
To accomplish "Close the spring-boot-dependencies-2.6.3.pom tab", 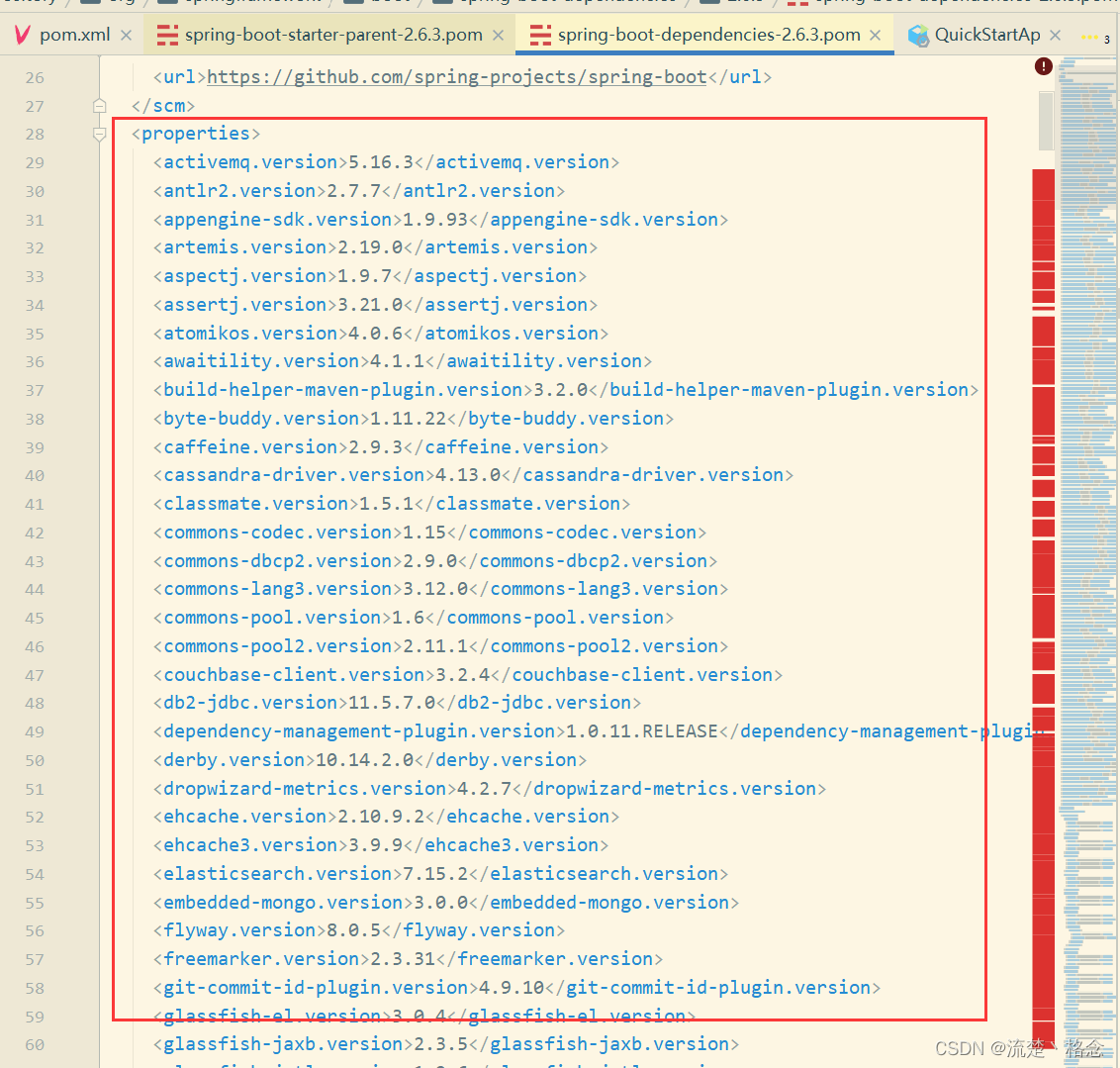I will pos(875,35).
